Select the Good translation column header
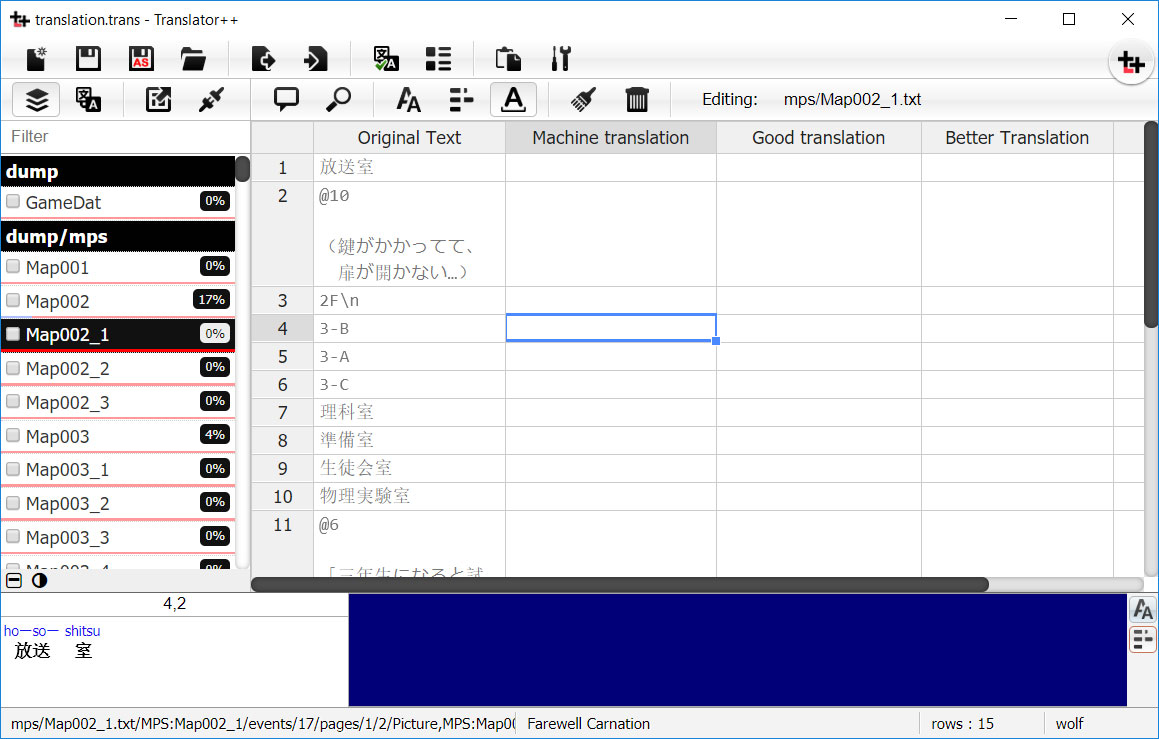 [x=817, y=137]
